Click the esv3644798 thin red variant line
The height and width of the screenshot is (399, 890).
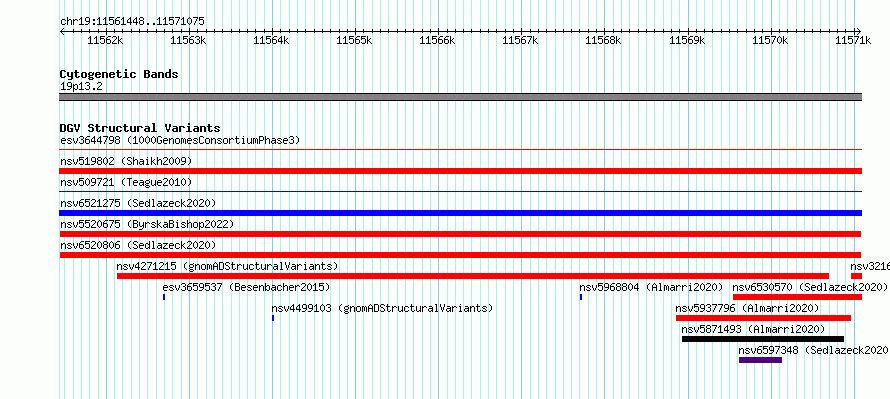point(460,150)
